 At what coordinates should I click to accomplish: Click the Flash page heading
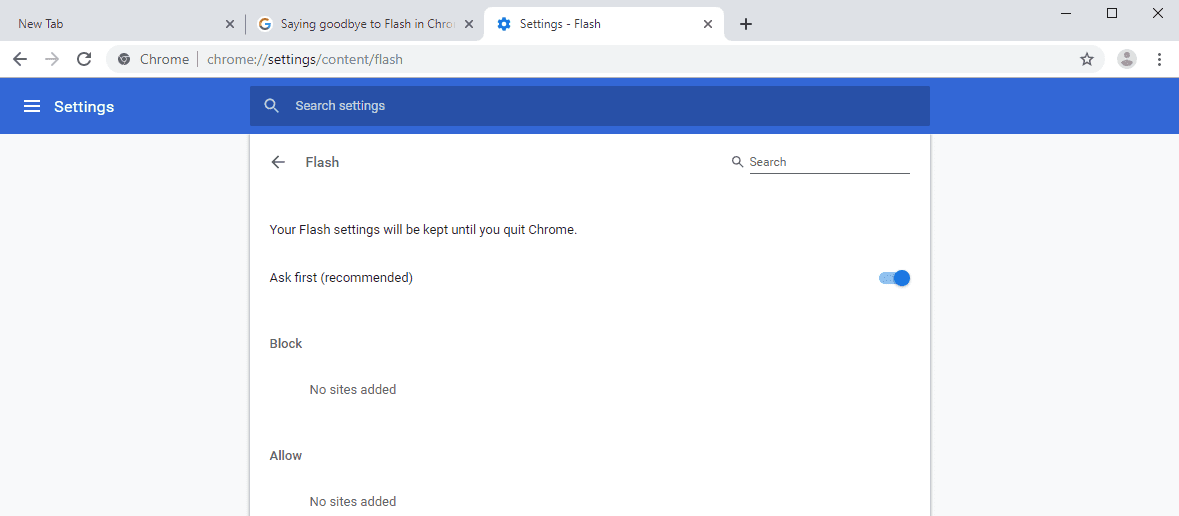tap(322, 162)
